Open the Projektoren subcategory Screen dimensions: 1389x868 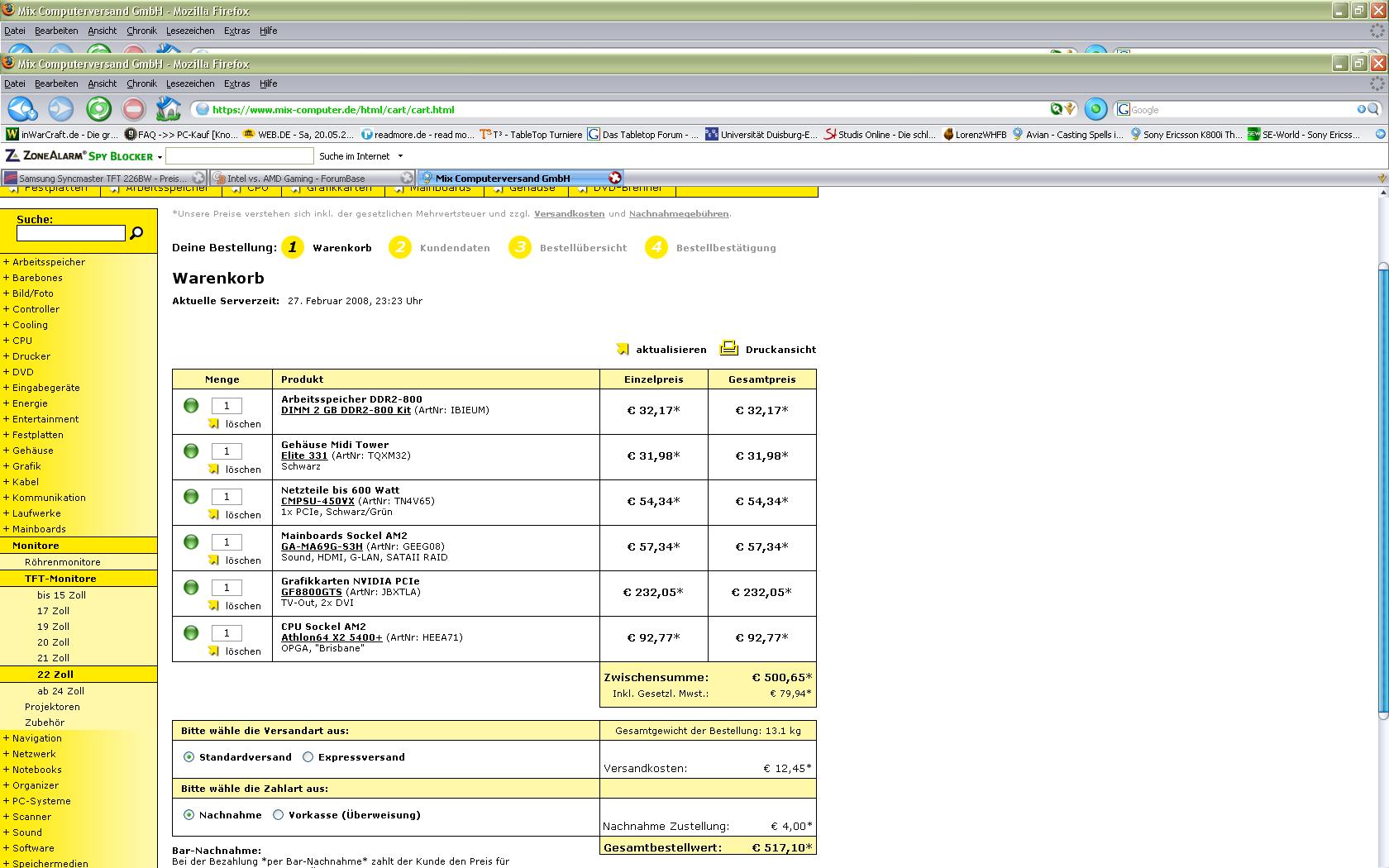click(x=52, y=707)
